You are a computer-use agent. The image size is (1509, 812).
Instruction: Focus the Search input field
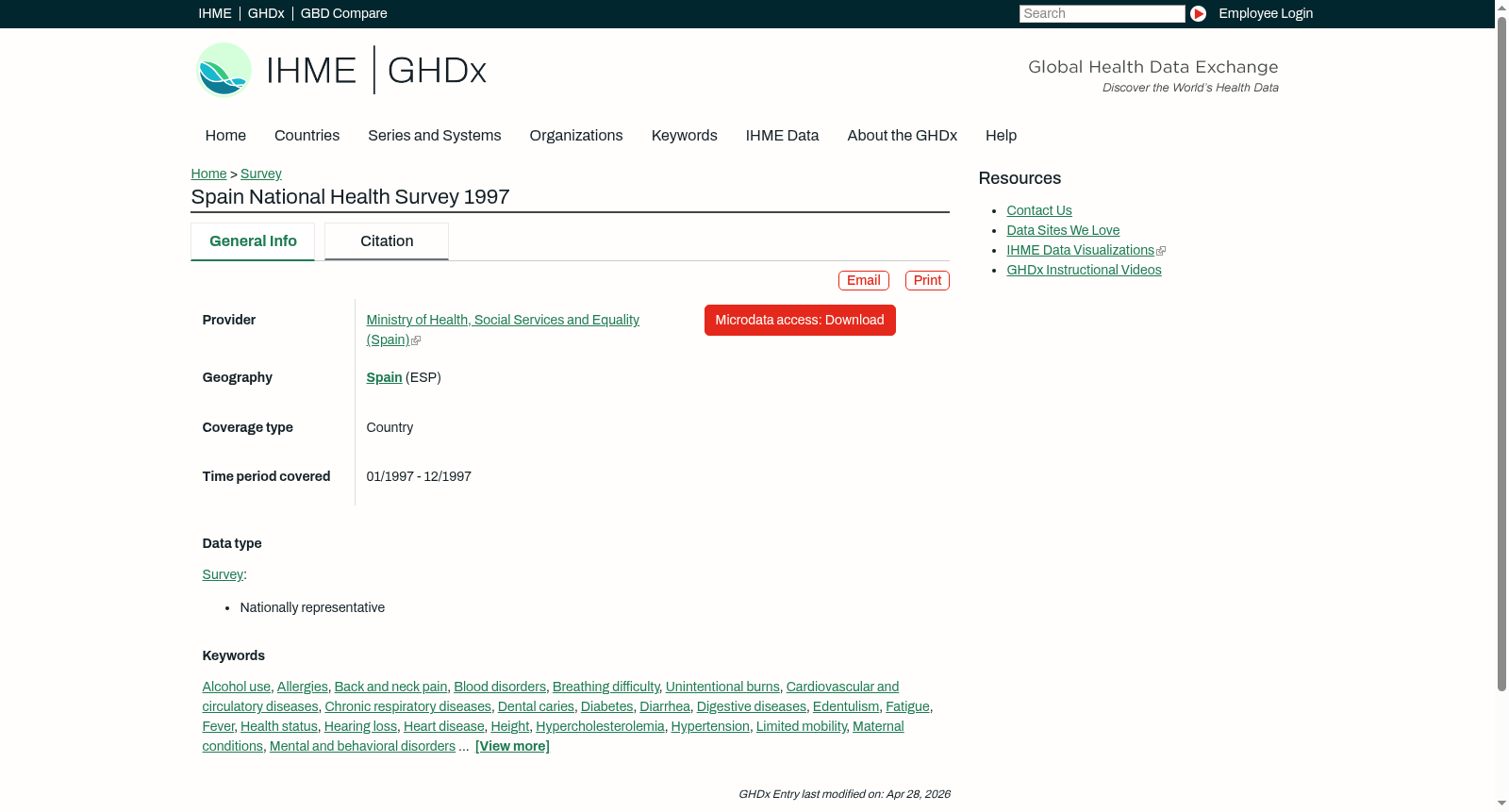1102,13
